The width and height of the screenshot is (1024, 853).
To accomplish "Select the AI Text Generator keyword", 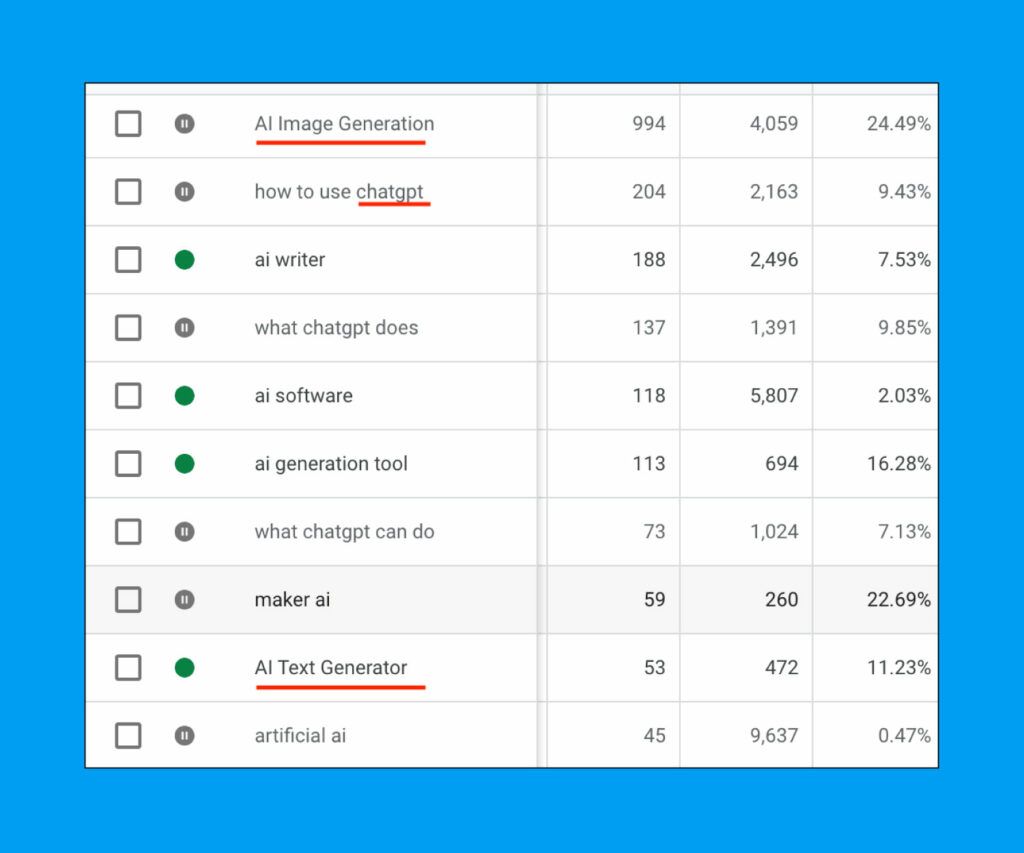I will [x=330, y=668].
